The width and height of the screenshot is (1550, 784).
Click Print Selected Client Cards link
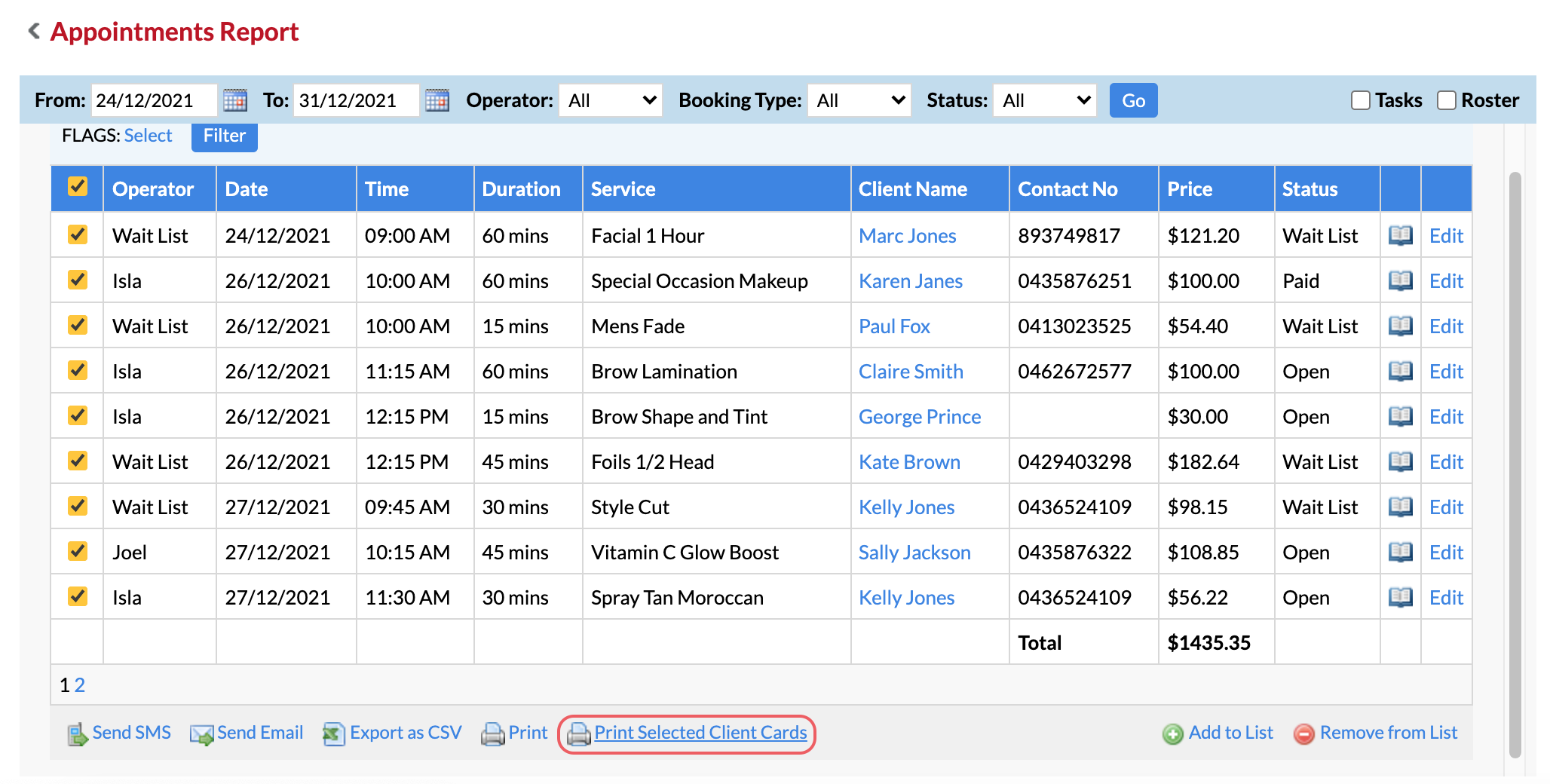point(700,733)
